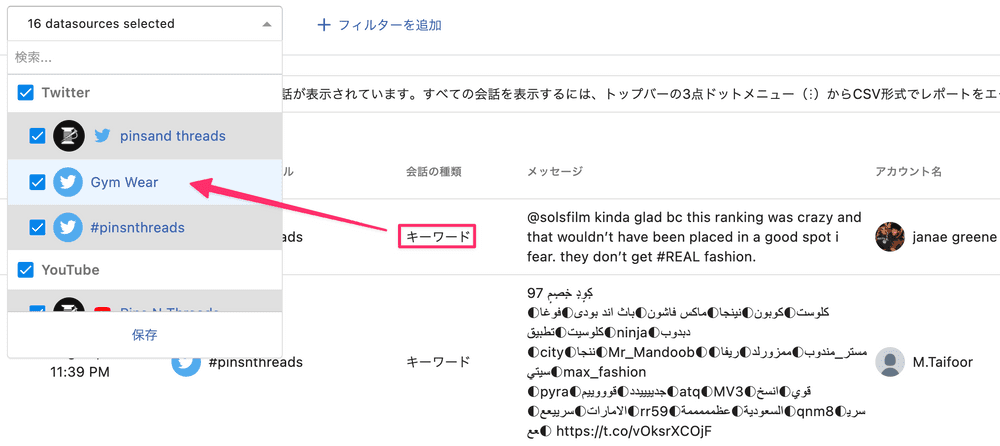Image resolution: width=1000 pixels, height=446 pixels.
Task: Deselect the #pinsnthreads datasource checkbox
Action: tap(37, 228)
